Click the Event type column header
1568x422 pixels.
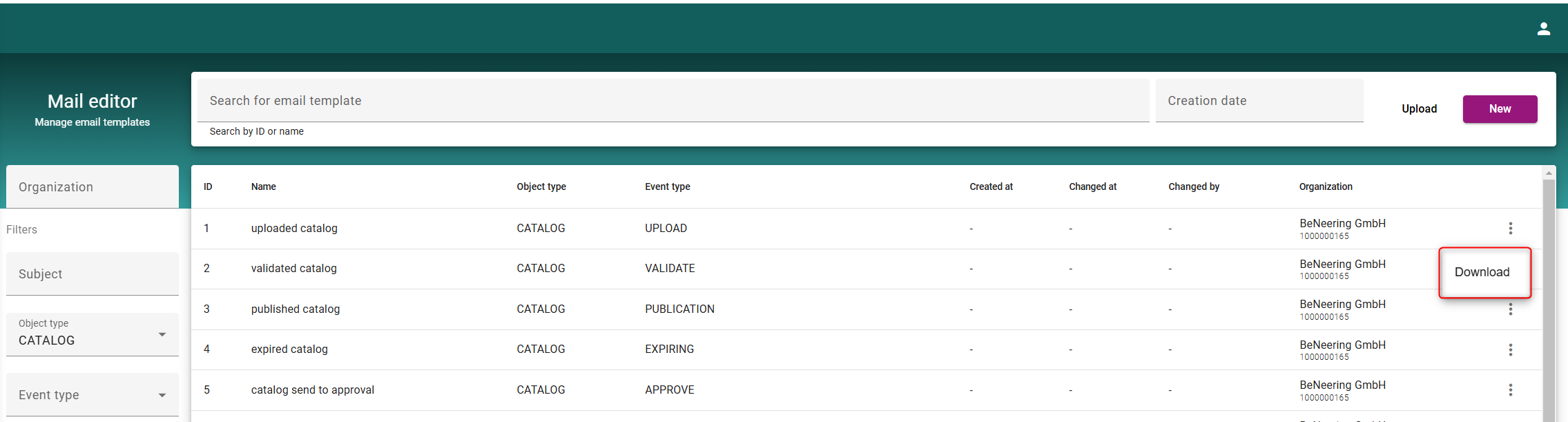[x=667, y=187]
